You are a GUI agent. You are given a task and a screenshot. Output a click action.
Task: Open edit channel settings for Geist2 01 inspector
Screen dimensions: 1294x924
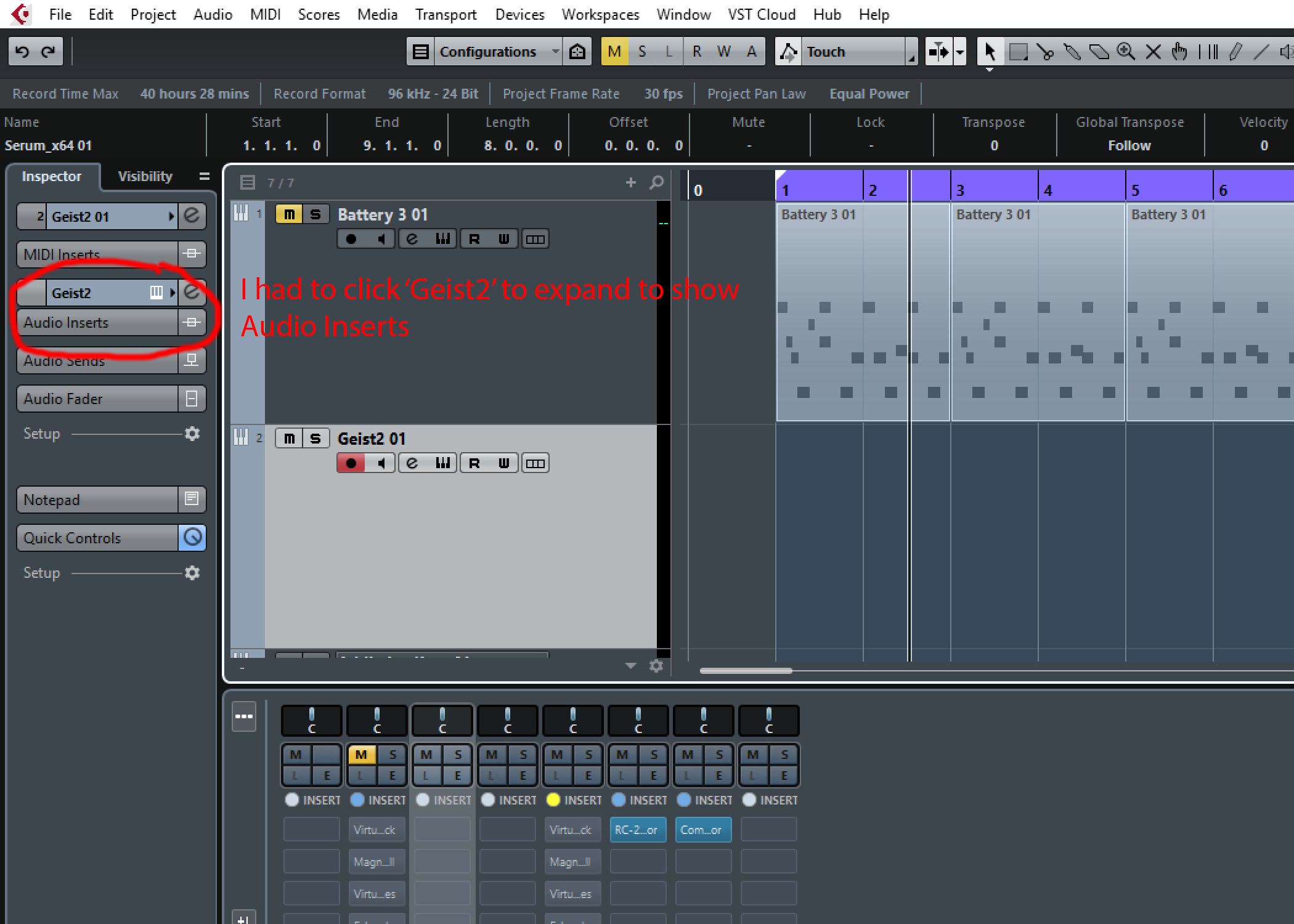point(192,216)
